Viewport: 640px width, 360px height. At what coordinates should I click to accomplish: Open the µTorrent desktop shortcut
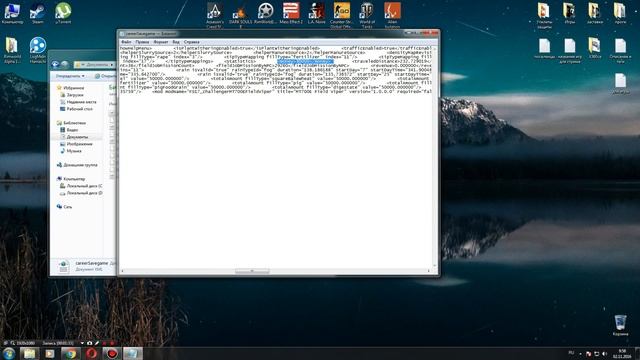63,13
